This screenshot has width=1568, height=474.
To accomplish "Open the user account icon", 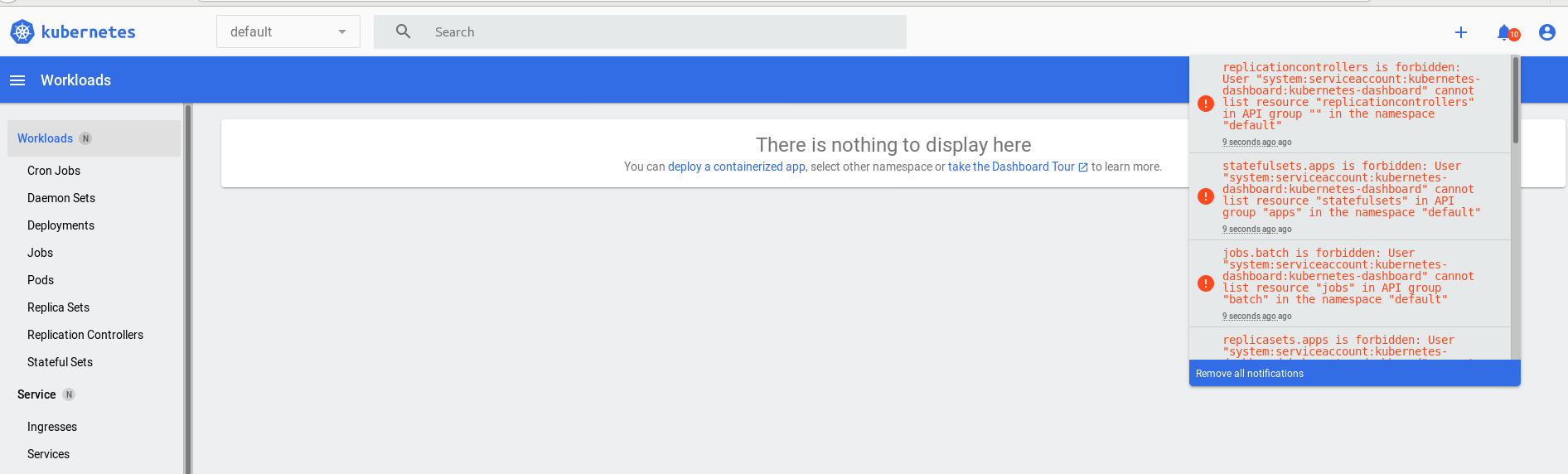I will pyautogui.click(x=1547, y=32).
